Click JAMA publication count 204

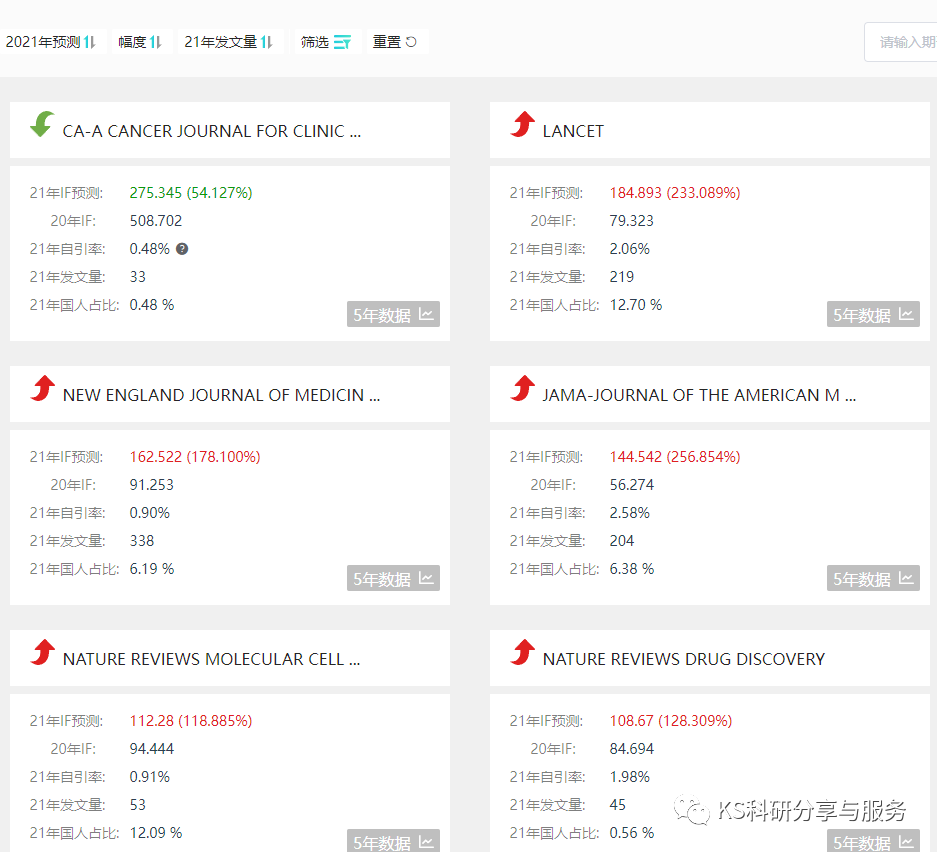621,541
